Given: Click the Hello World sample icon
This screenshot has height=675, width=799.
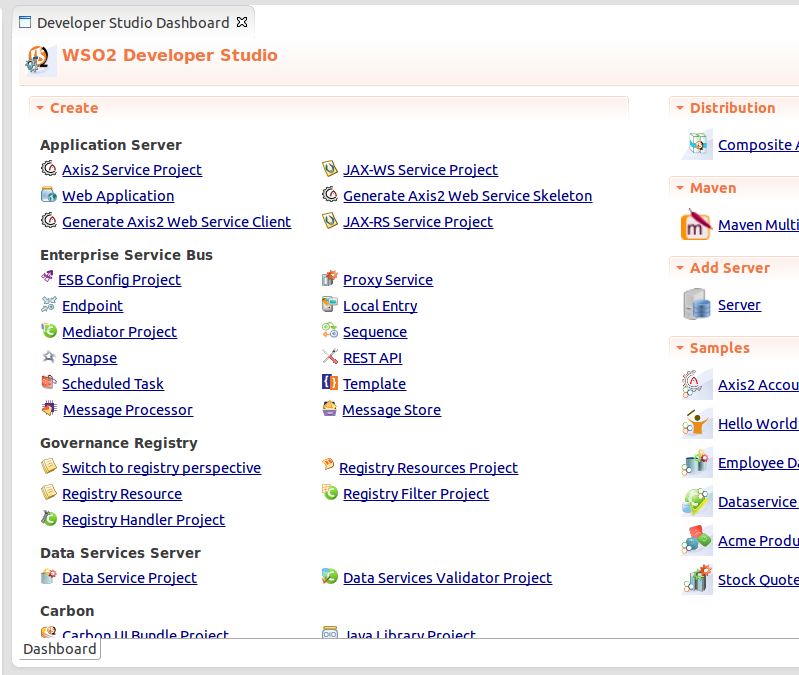Looking at the screenshot, I should coord(697,424).
